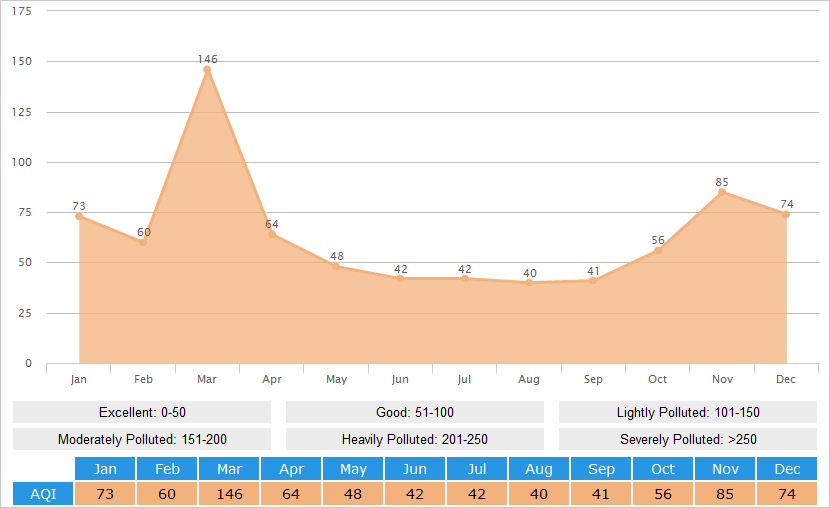Click the '146' value label above the peak

[x=208, y=59]
